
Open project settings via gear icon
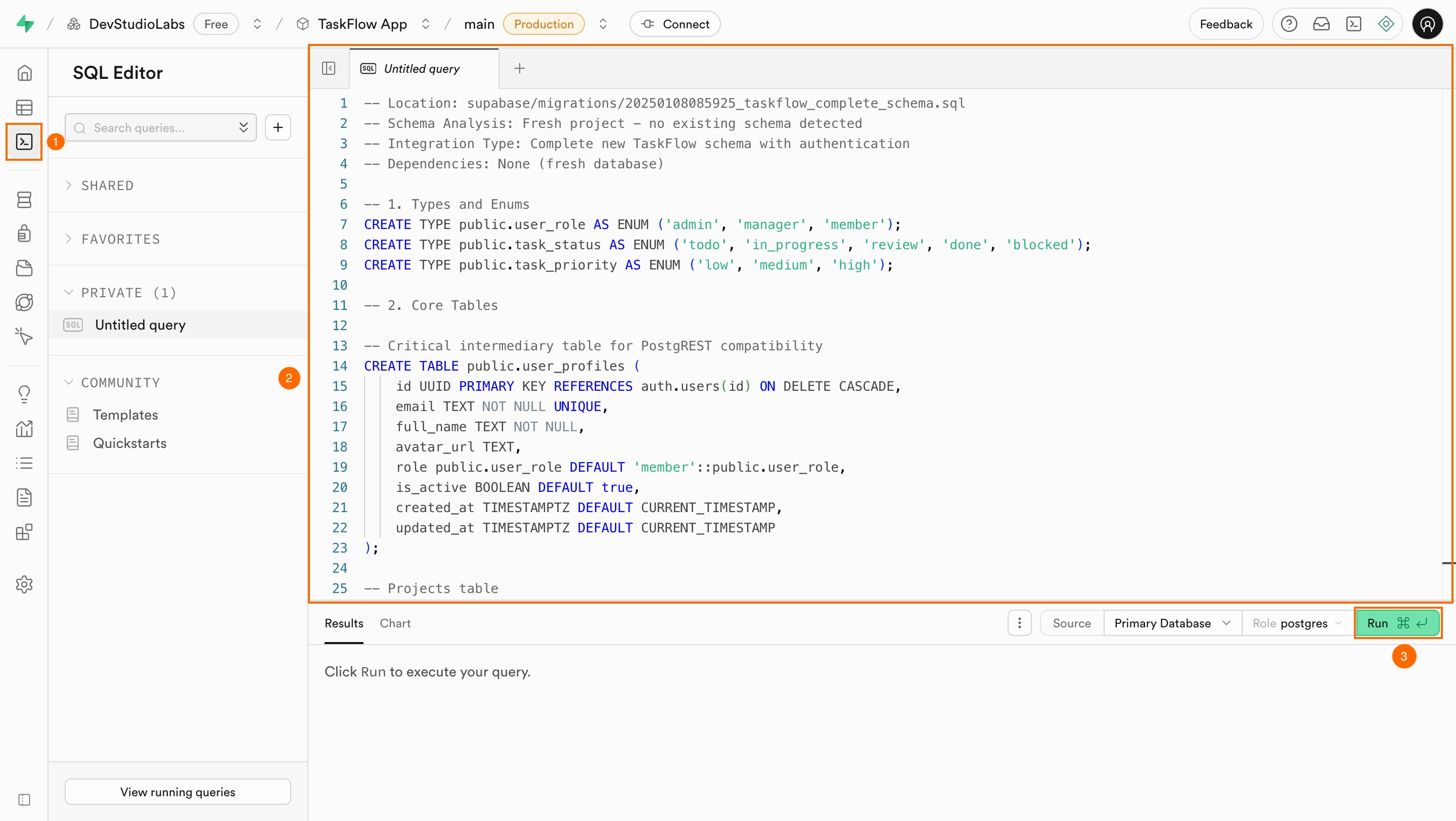point(24,584)
